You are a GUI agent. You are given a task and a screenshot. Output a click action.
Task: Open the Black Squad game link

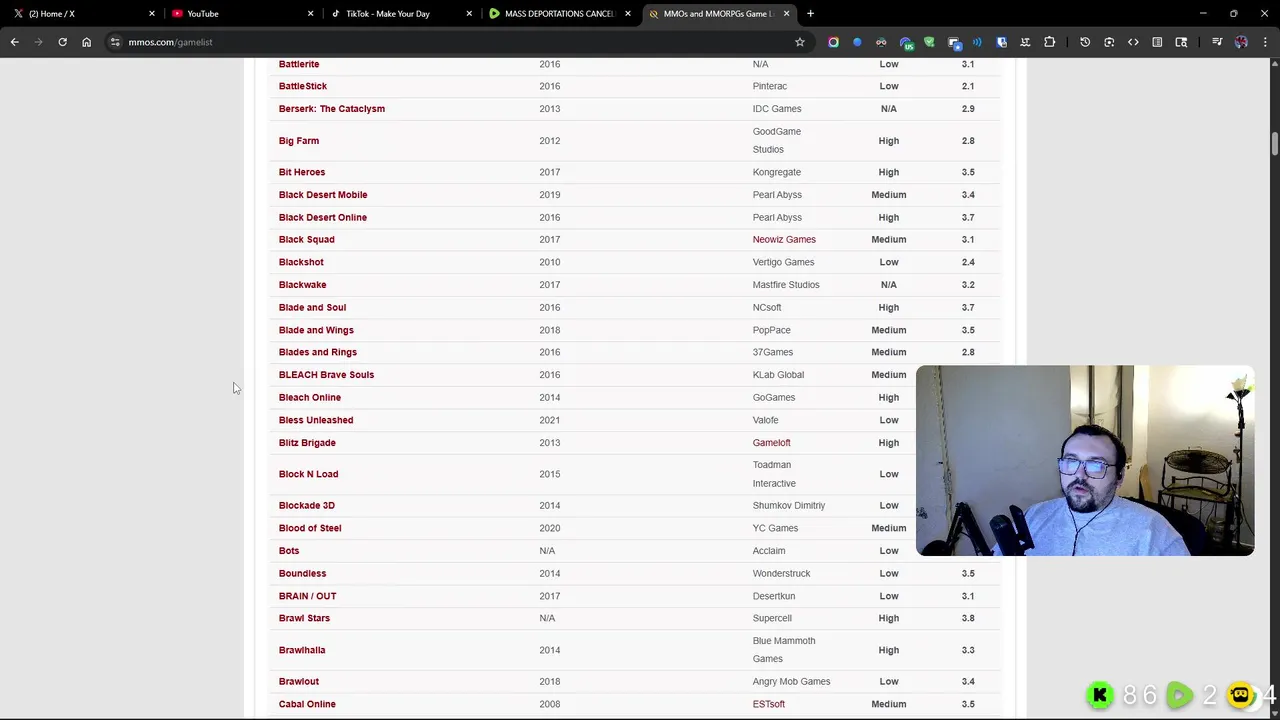click(x=307, y=240)
